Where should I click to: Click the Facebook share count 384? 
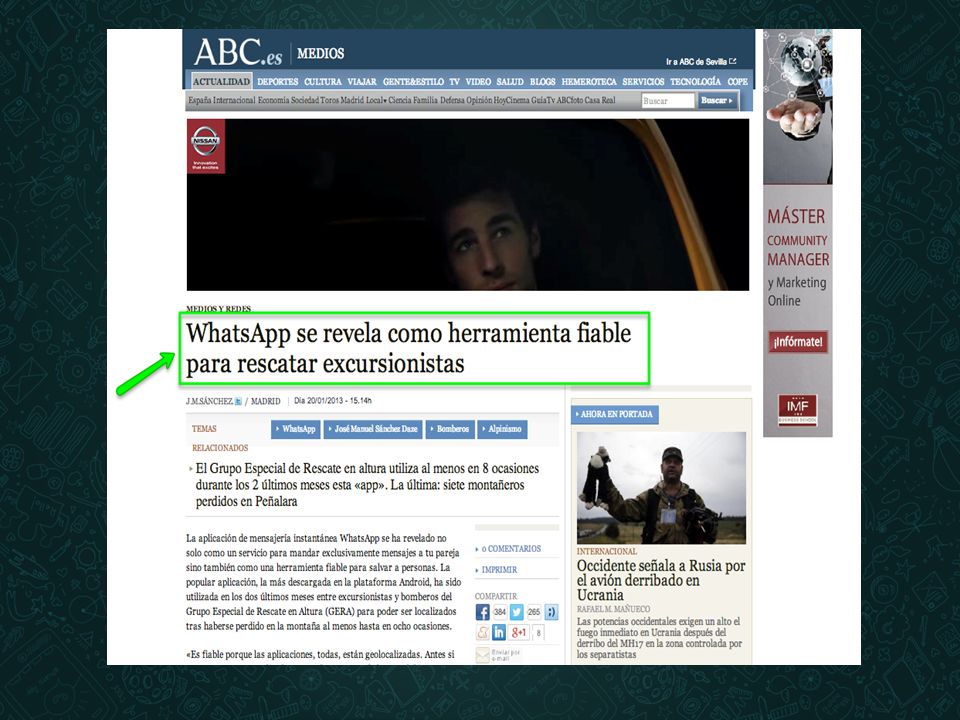500,612
